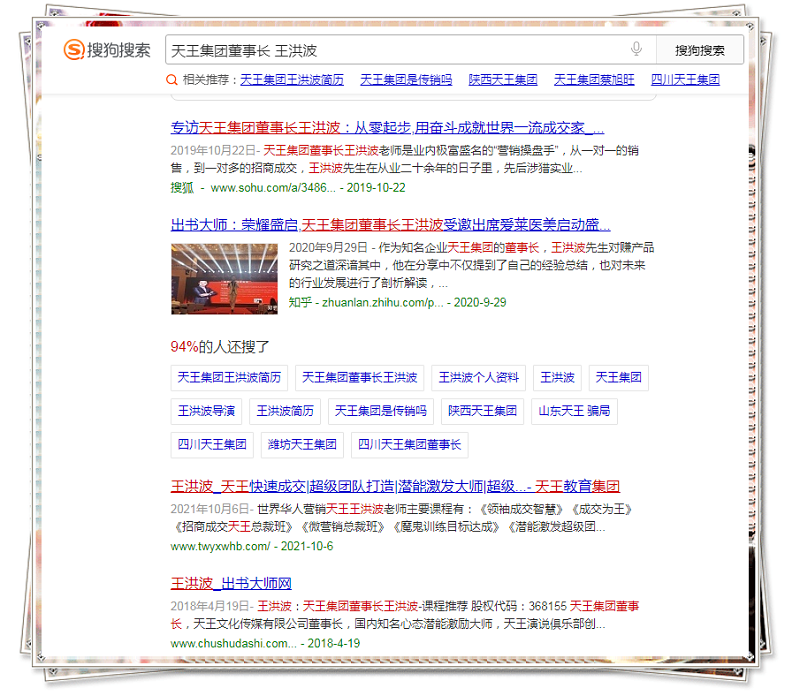Select the 王洪波导演 suggestion chip
This screenshot has width=800, height=696.
coord(206,411)
